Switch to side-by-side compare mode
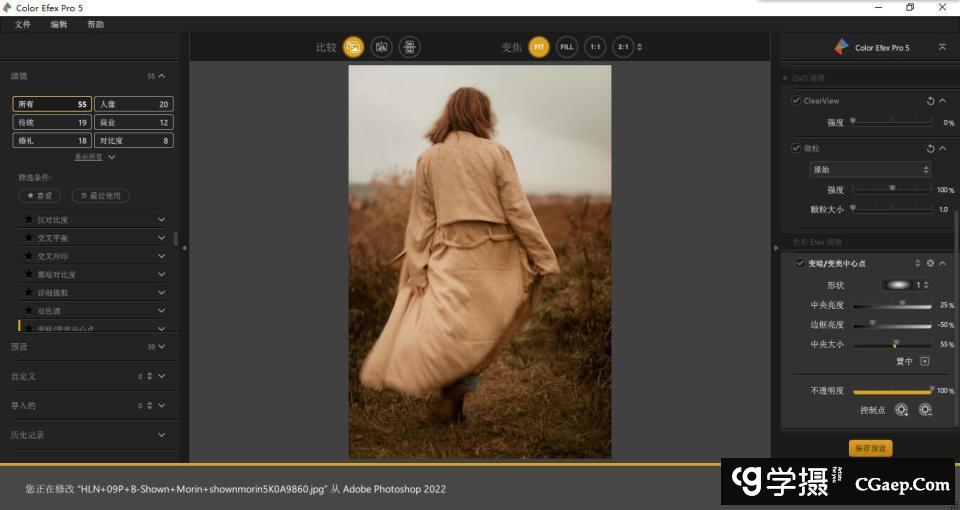 point(409,47)
